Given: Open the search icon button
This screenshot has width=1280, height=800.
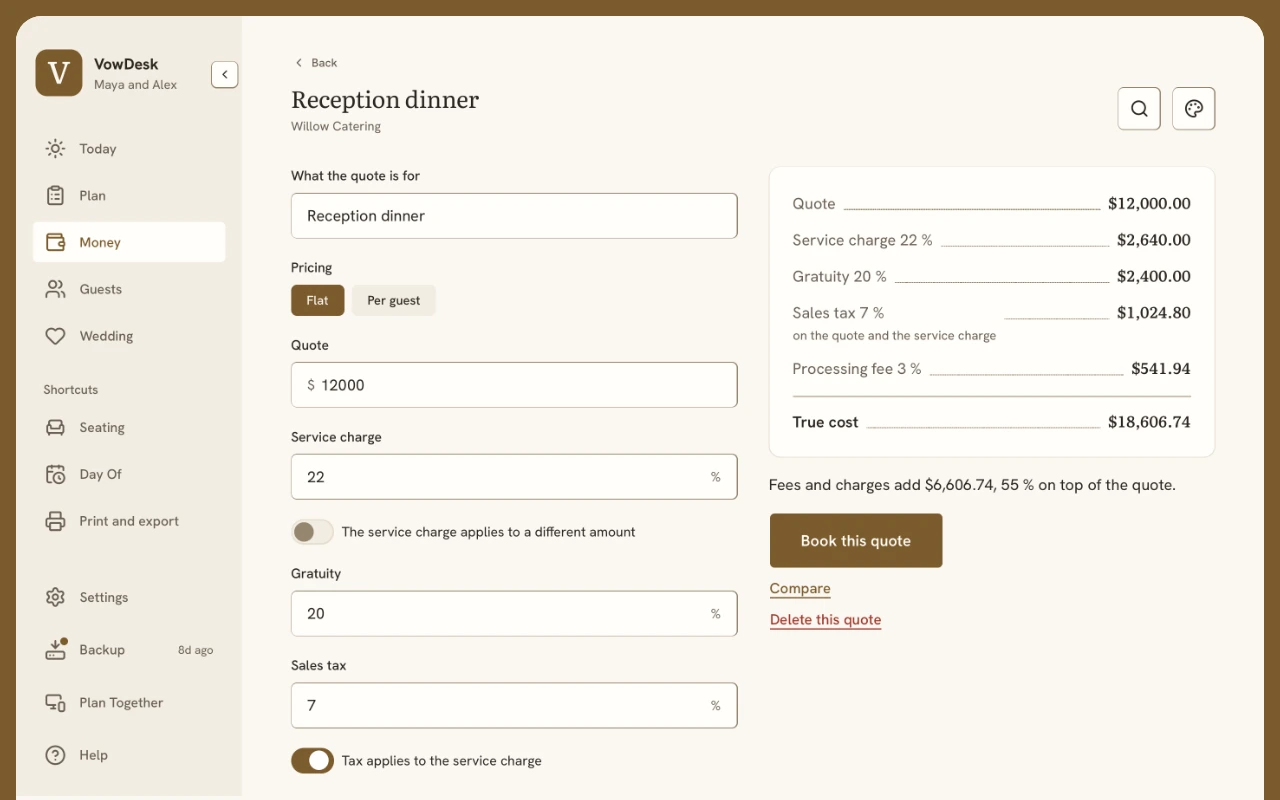Looking at the screenshot, I should pyautogui.click(x=1139, y=109).
